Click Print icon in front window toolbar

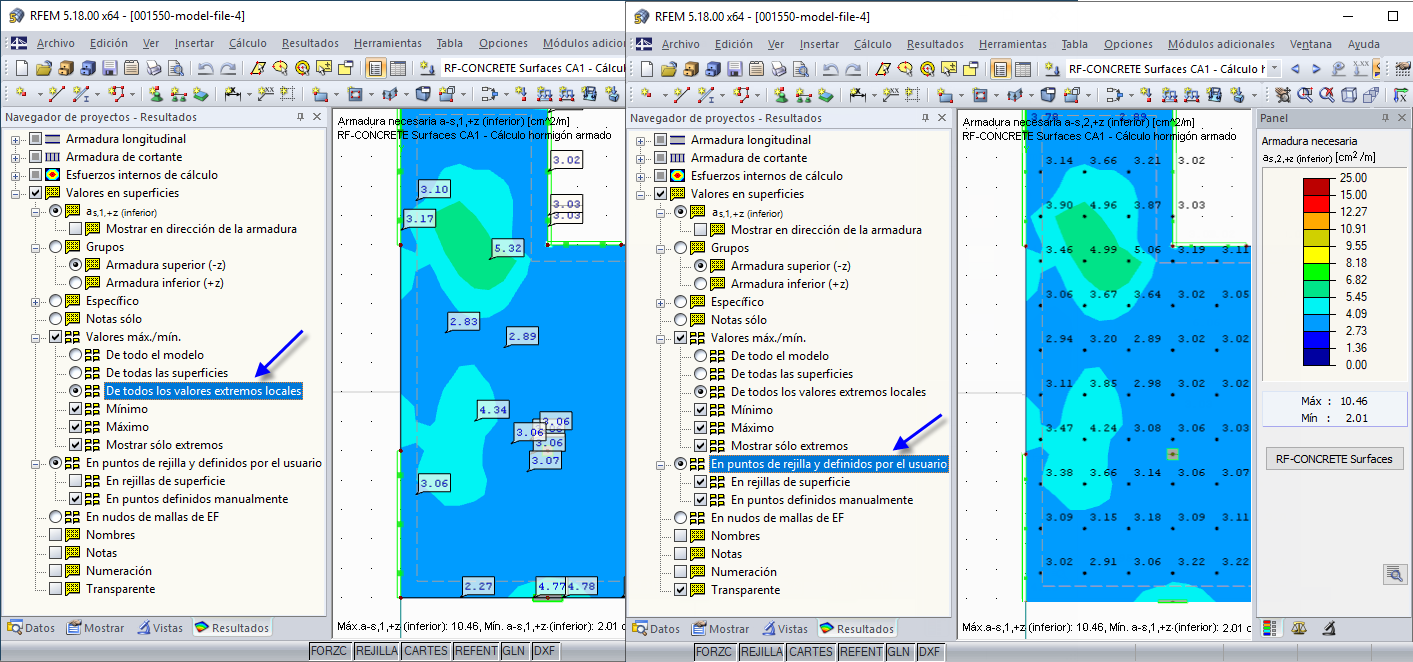778,69
